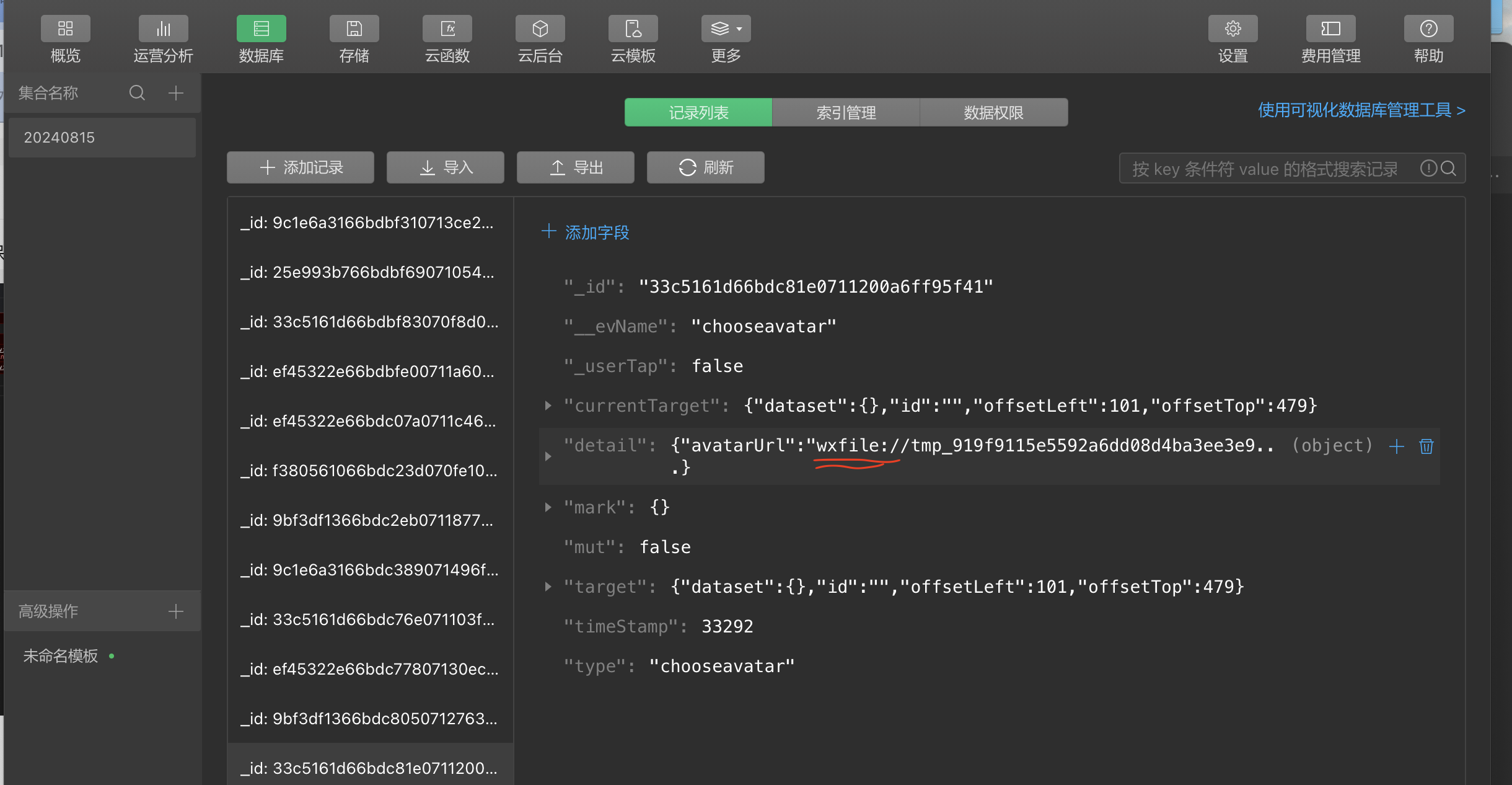Open 云函数 cloud functions icon
Viewport: 1512px width, 785px height.
[x=447, y=29]
